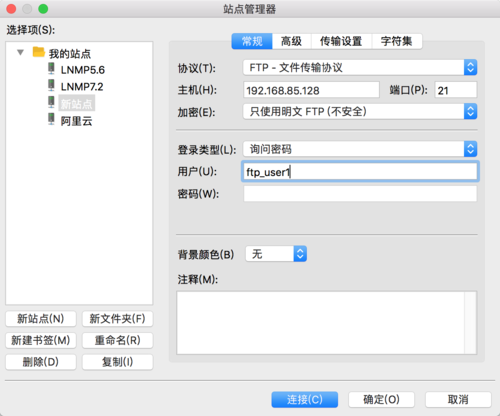The image size is (500, 416).
Task: Select the LNMP5.6 site entry
Action: point(83,70)
